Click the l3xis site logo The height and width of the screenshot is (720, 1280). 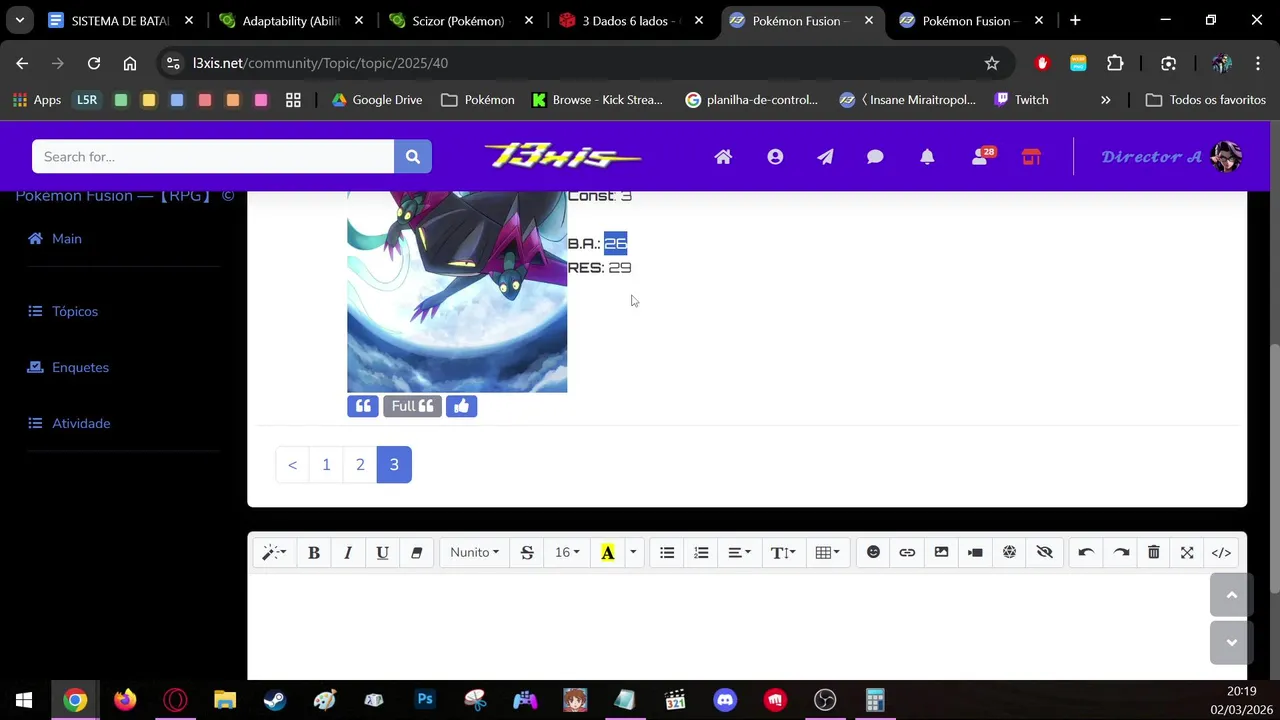(x=562, y=156)
